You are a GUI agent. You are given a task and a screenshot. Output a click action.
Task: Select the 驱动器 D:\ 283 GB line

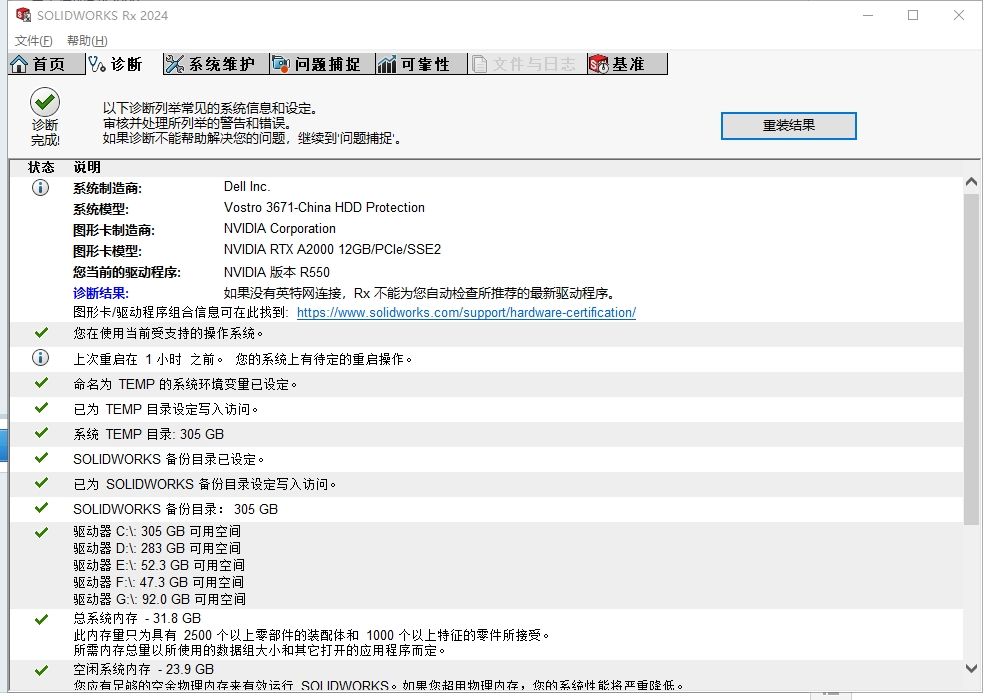[x=157, y=549]
